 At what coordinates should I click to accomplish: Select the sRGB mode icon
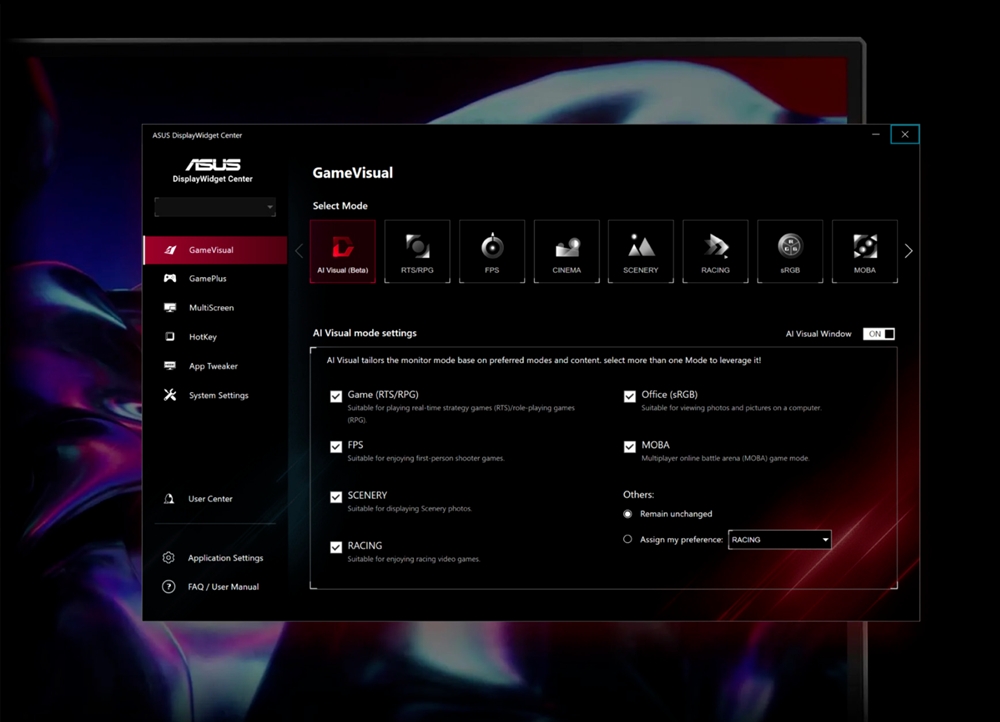pos(790,250)
